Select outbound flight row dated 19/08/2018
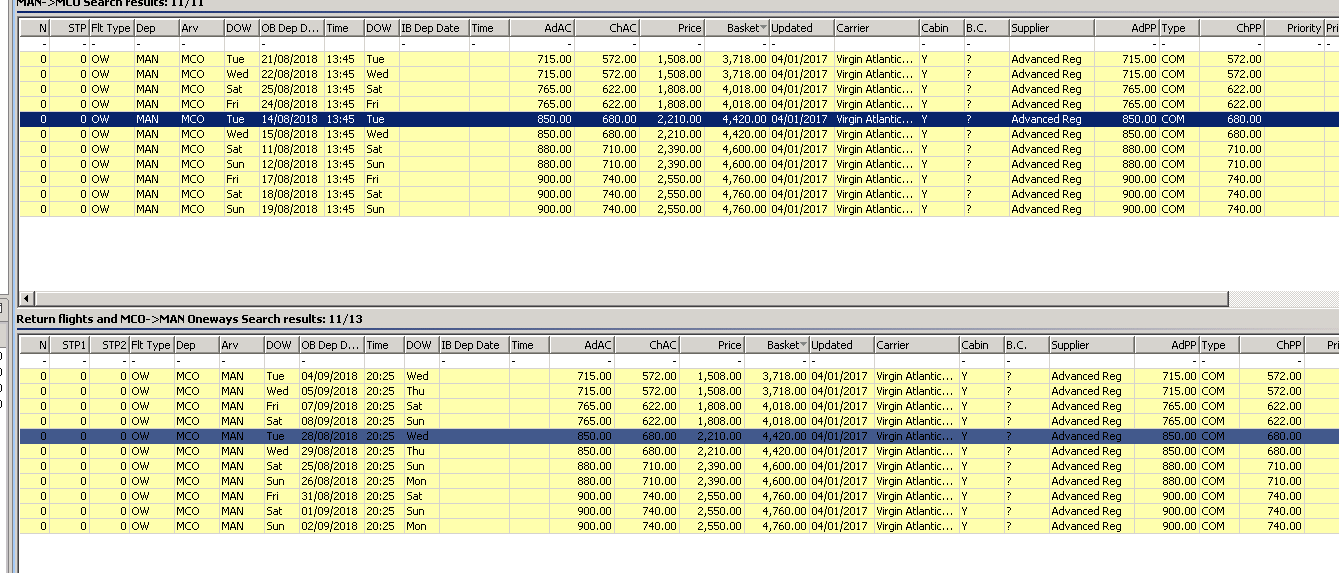The height and width of the screenshot is (573, 1339). click(288, 209)
